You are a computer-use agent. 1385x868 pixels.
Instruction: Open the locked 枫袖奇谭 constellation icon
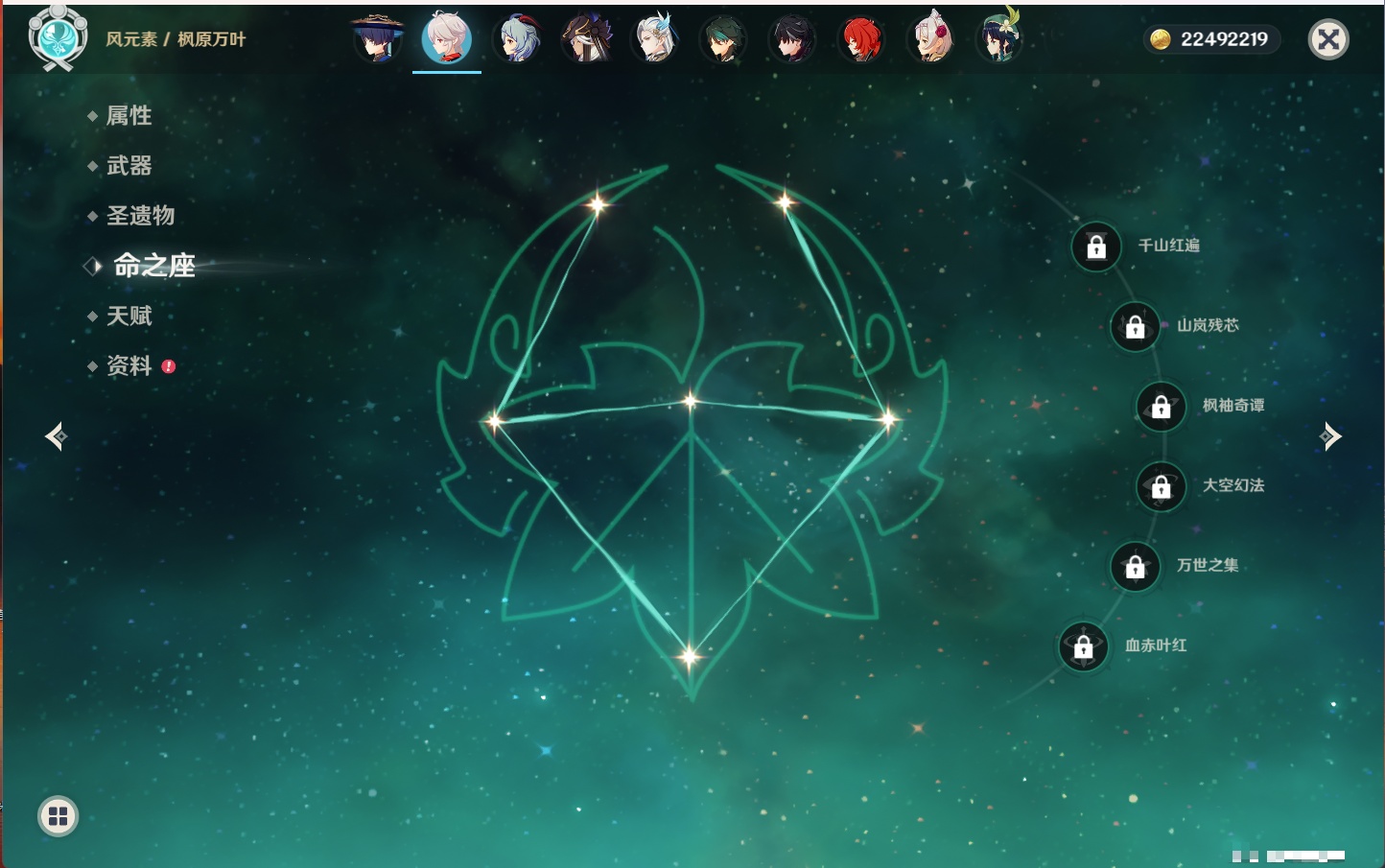1162,407
